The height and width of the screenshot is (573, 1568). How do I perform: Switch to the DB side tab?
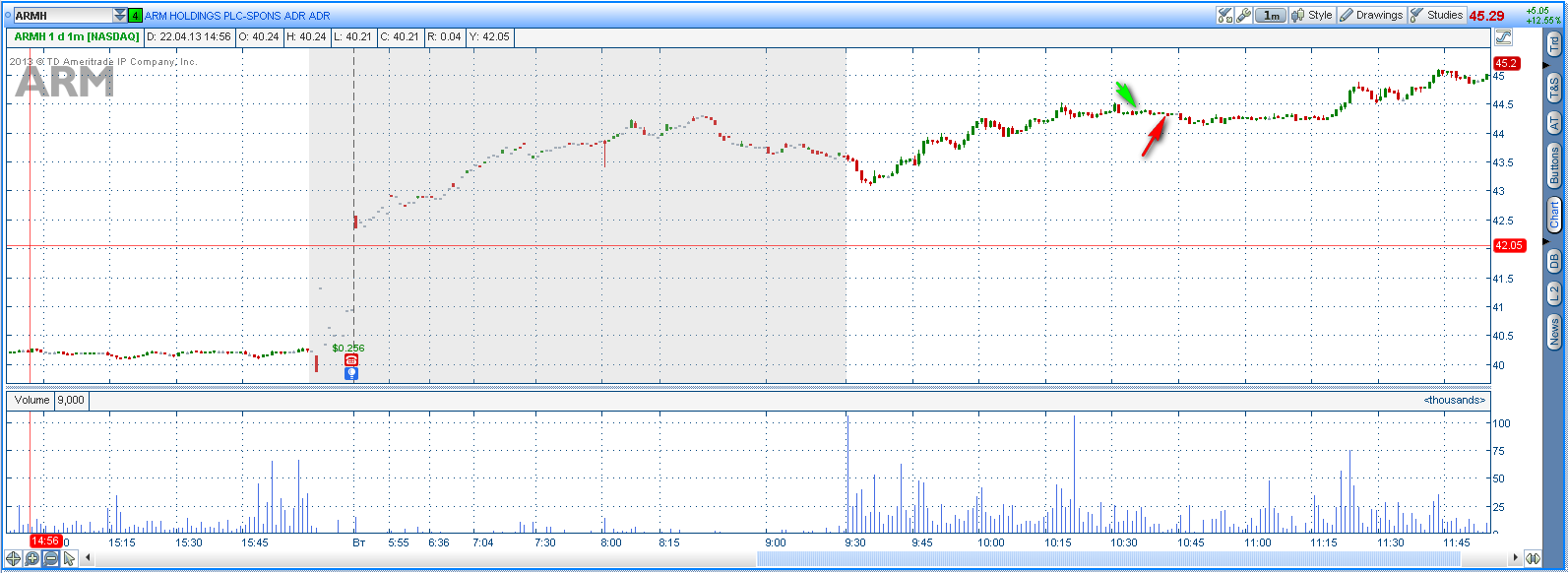[1554, 260]
